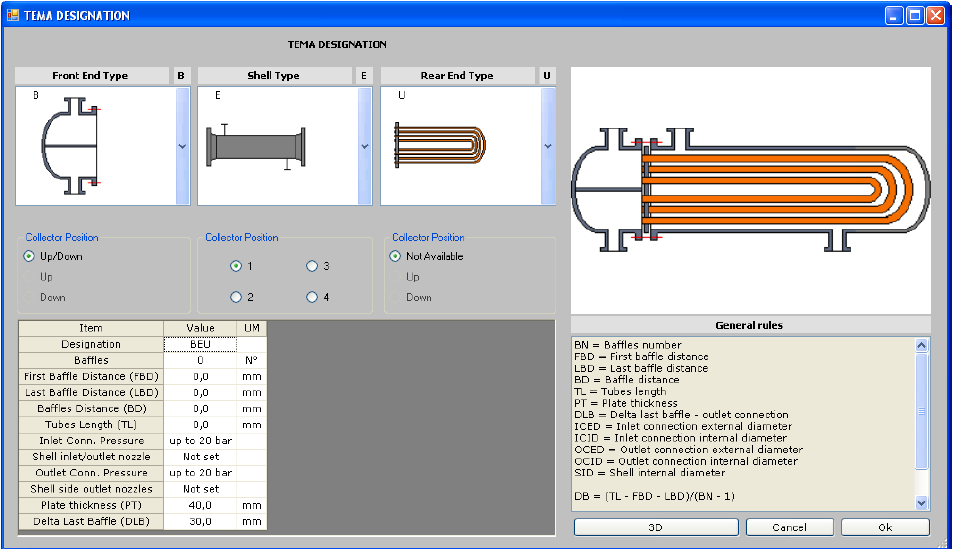955x549 pixels.
Task: Minimize the TEMA Designation window
Action: 893,16
